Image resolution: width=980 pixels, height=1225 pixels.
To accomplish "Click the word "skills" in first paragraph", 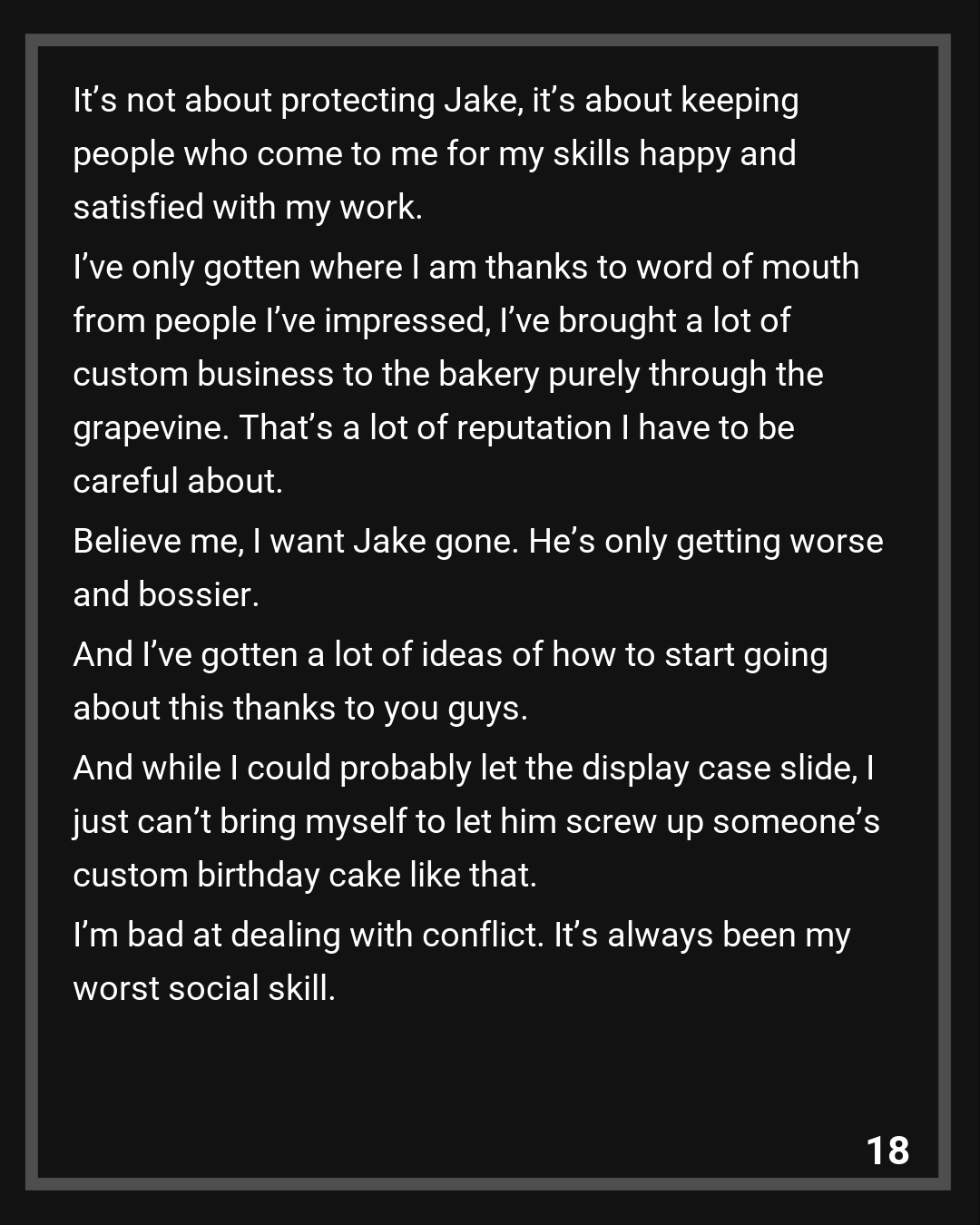I will (591, 154).
